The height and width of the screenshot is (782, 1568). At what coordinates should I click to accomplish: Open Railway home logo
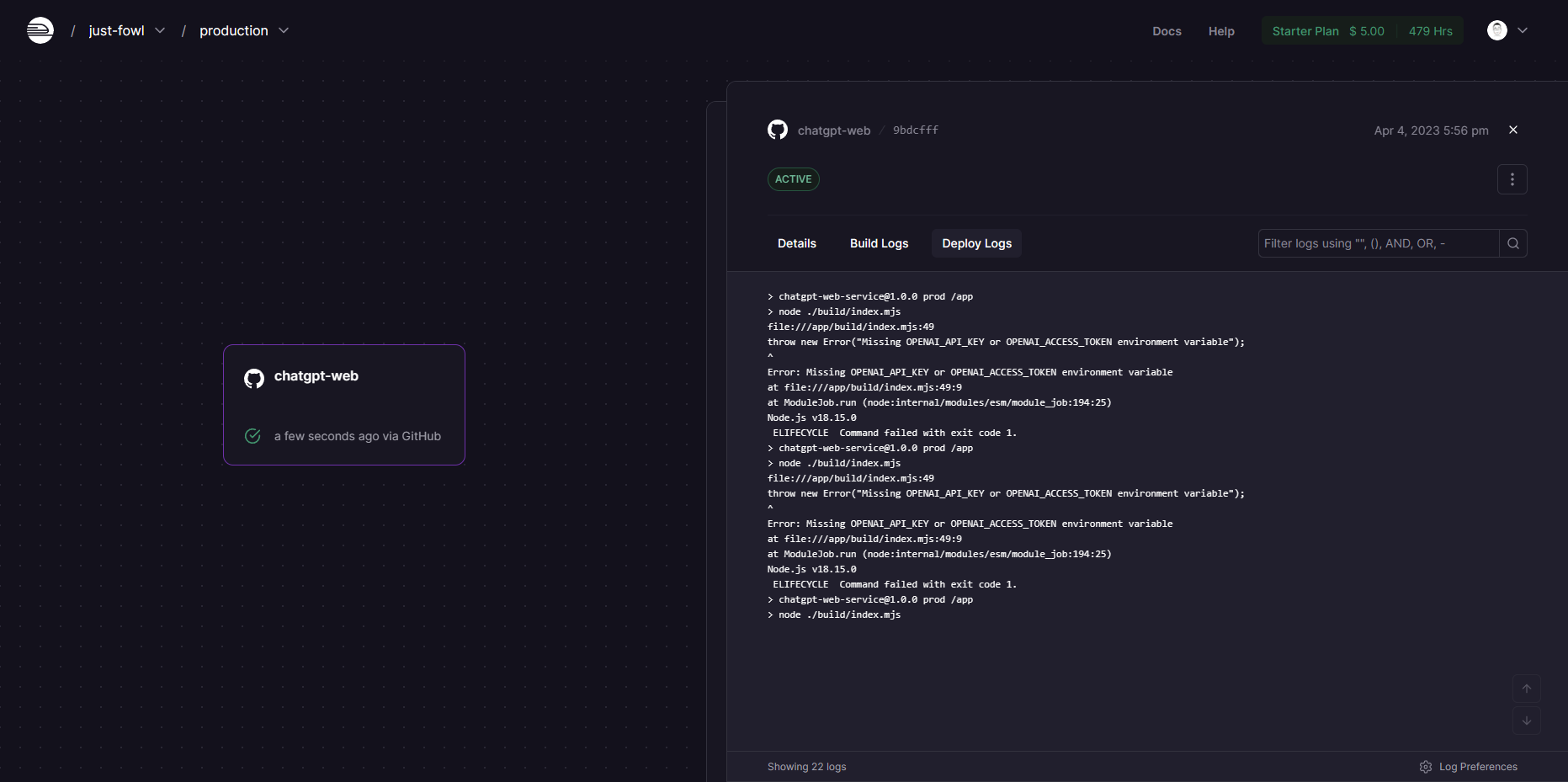40,30
